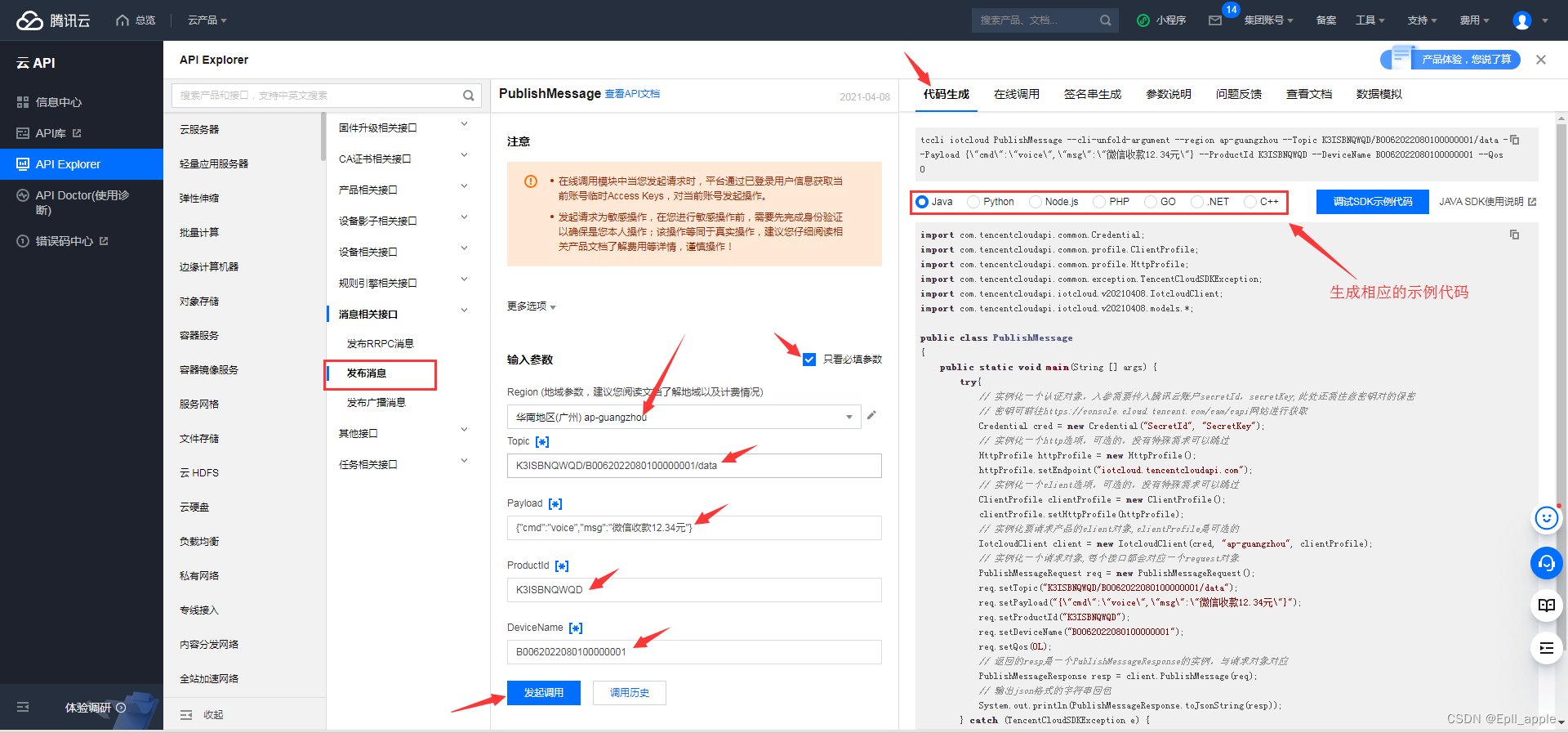Select the Java language radio button
Image resolution: width=1568 pixels, height=733 pixels.
coord(922,202)
